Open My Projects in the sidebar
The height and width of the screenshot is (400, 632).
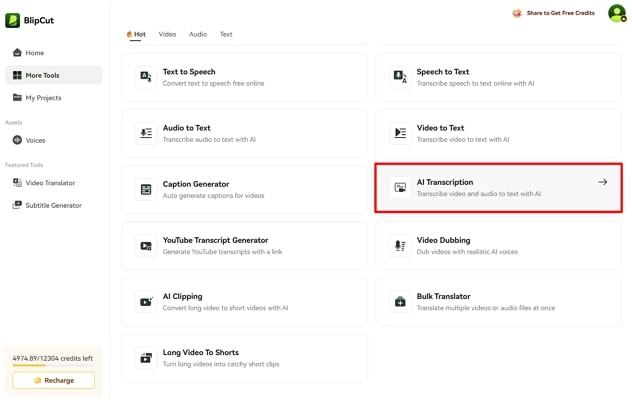(x=43, y=97)
